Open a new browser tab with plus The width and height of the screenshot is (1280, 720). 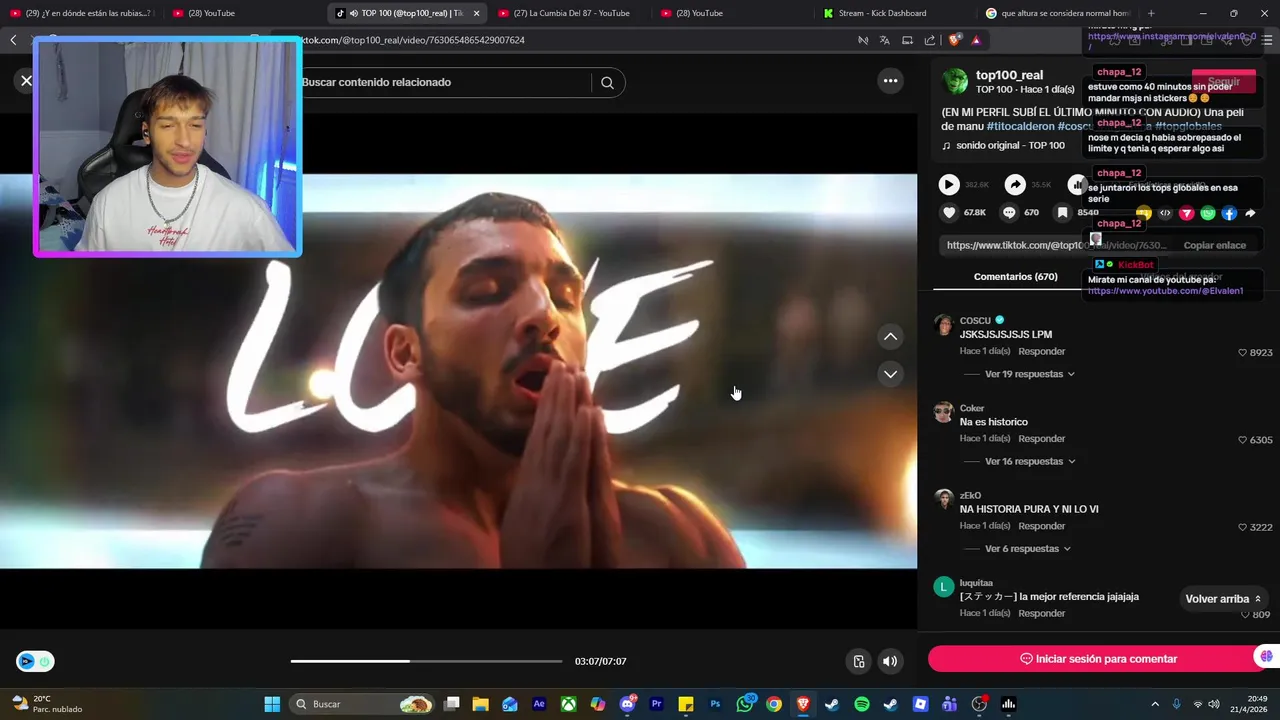pyautogui.click(x=1151, y=13)
